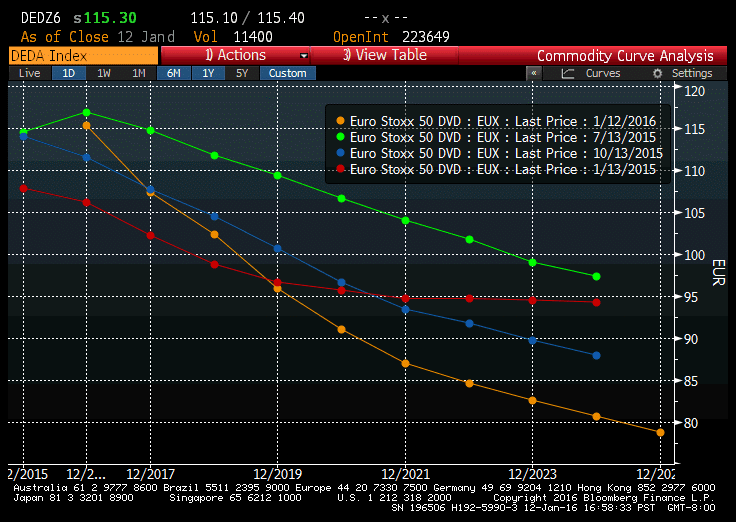The height and width of the screenshot is (522, 736).
Task: Click the orange 1/12/2016 legend dot
Action: [x=340, y=121]
